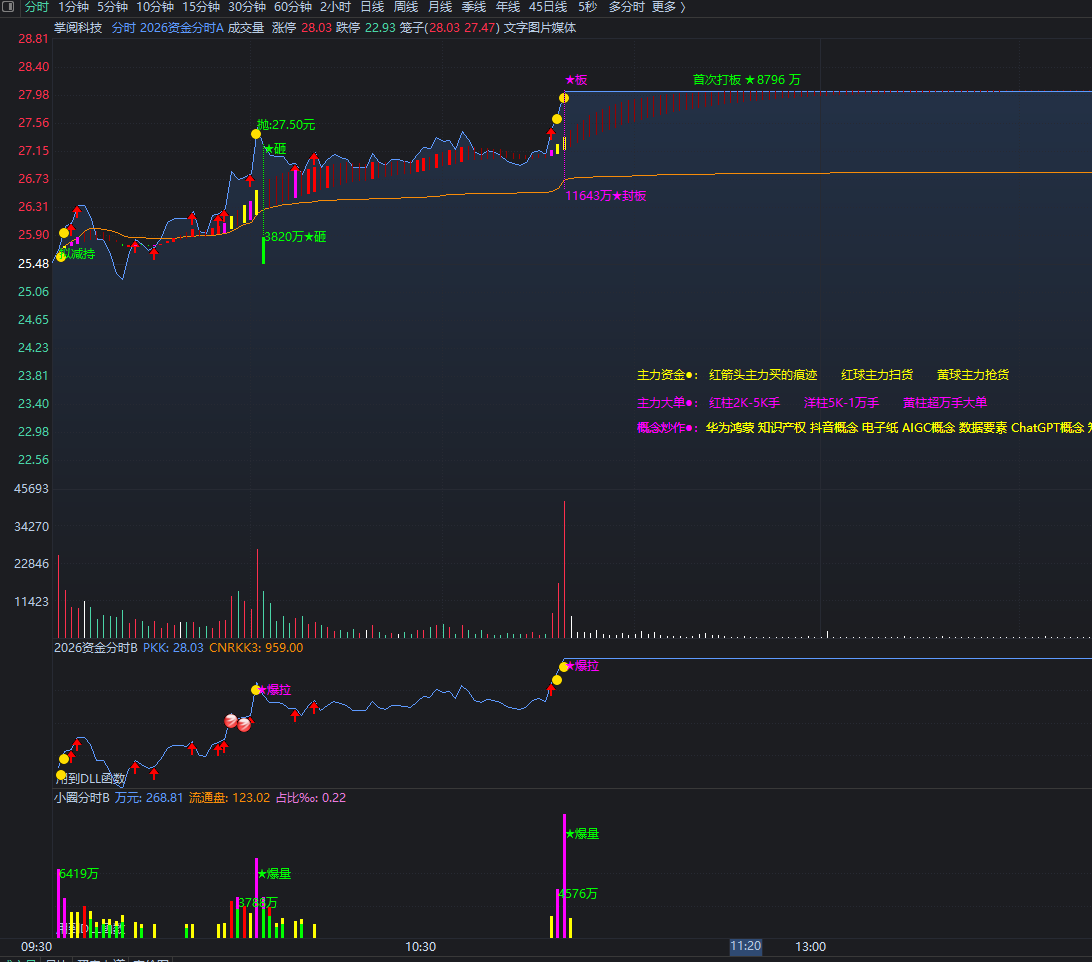Click the 占比‰: 0.22 readout
This screenshot has height=962, width=1092.
pos(311,798)
